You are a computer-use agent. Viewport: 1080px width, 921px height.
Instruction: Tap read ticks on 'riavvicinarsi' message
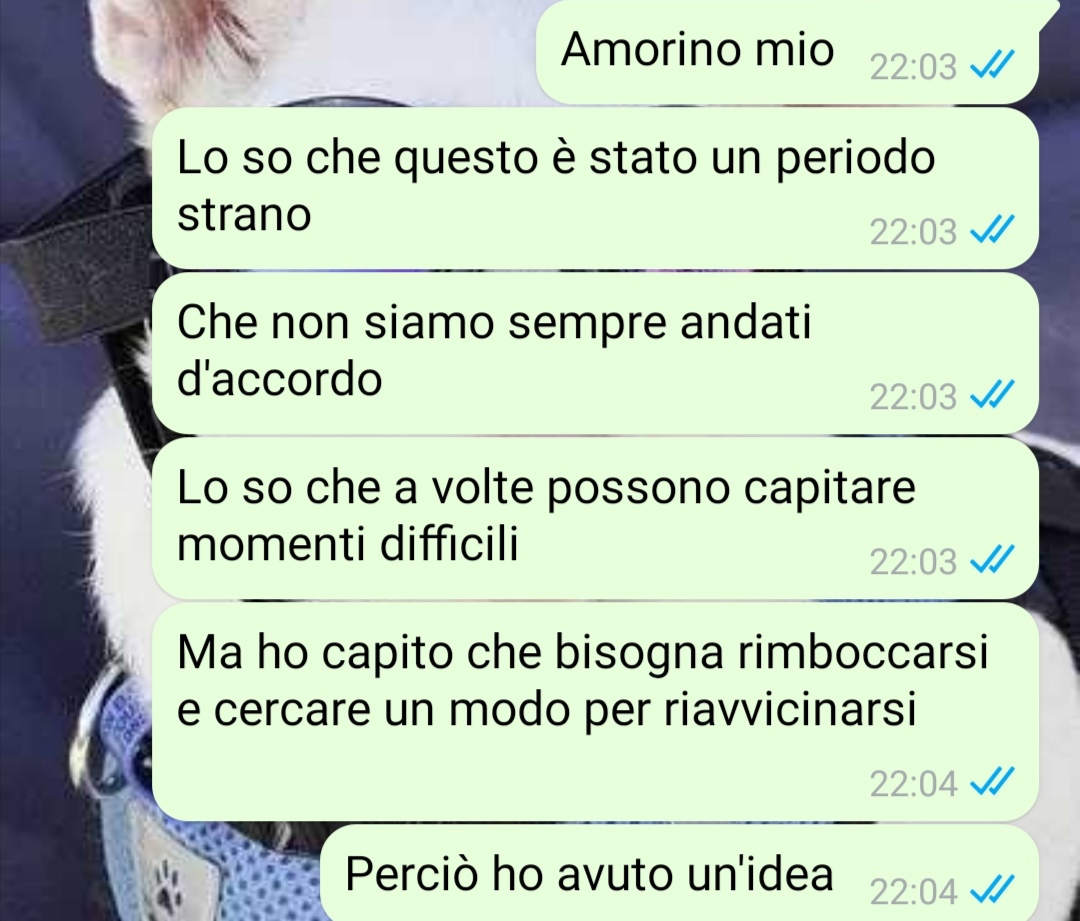(992, 782)
